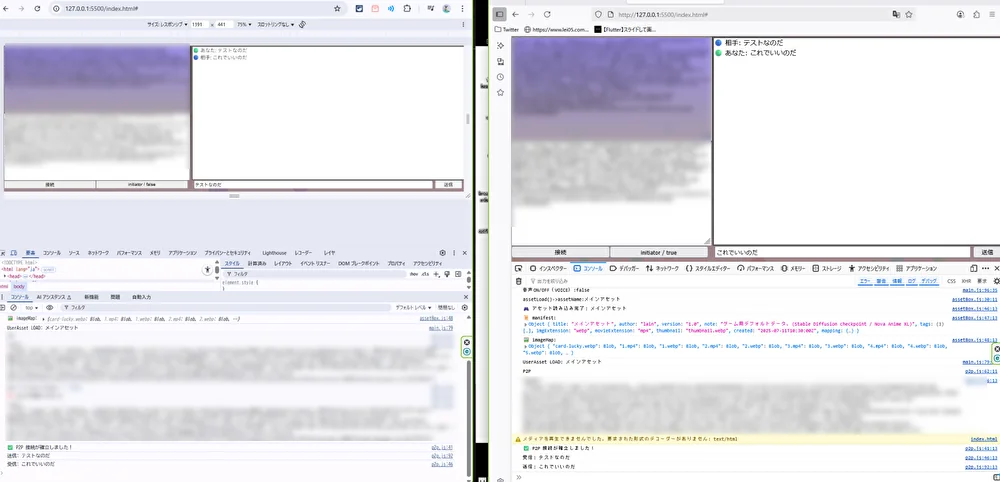This screenshot has width=1000, height=482.
Task: Toggle device toolbar icon in Chrome DevTools
Action: pyautogui.click(x=13, y=253)
